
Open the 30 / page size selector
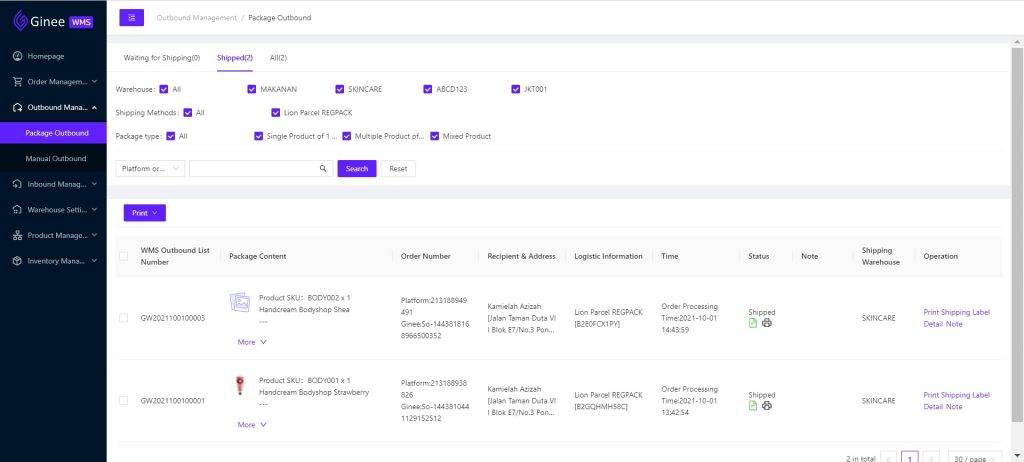point(973,458)
